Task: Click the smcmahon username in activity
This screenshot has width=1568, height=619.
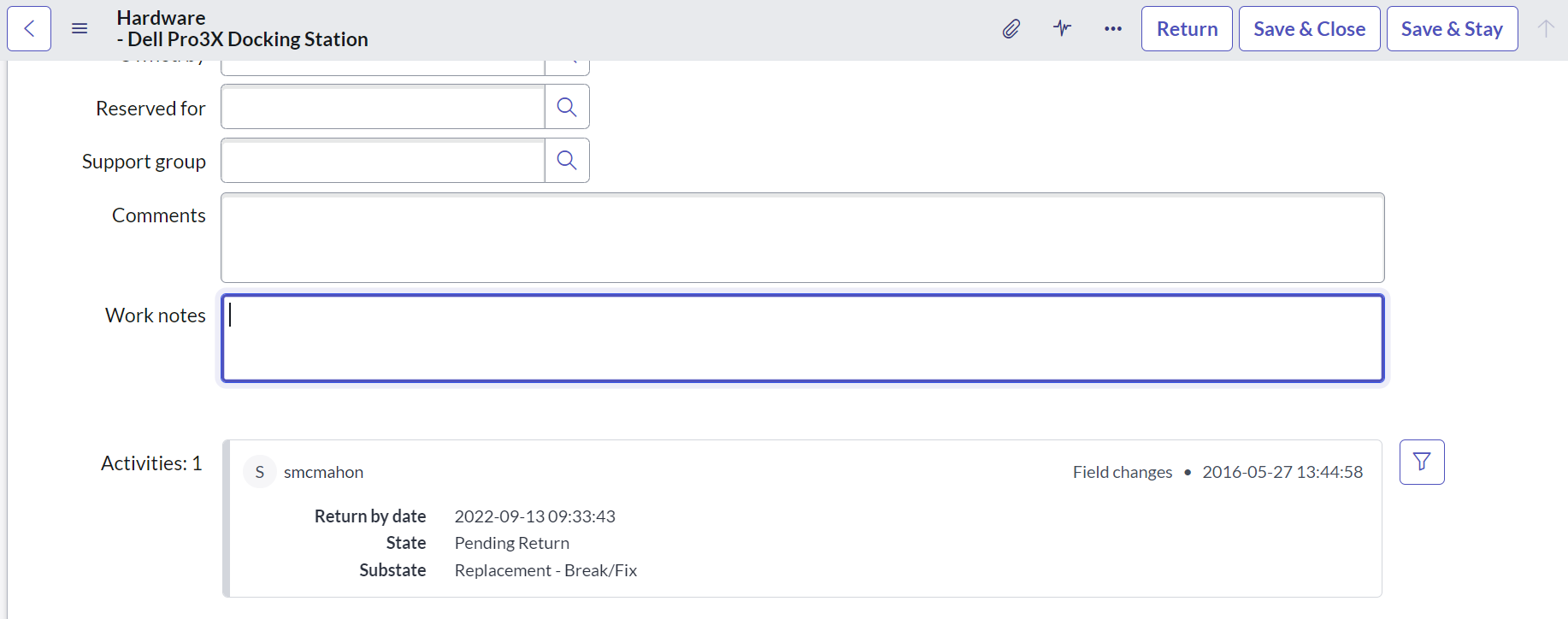Action: (323, 472)
